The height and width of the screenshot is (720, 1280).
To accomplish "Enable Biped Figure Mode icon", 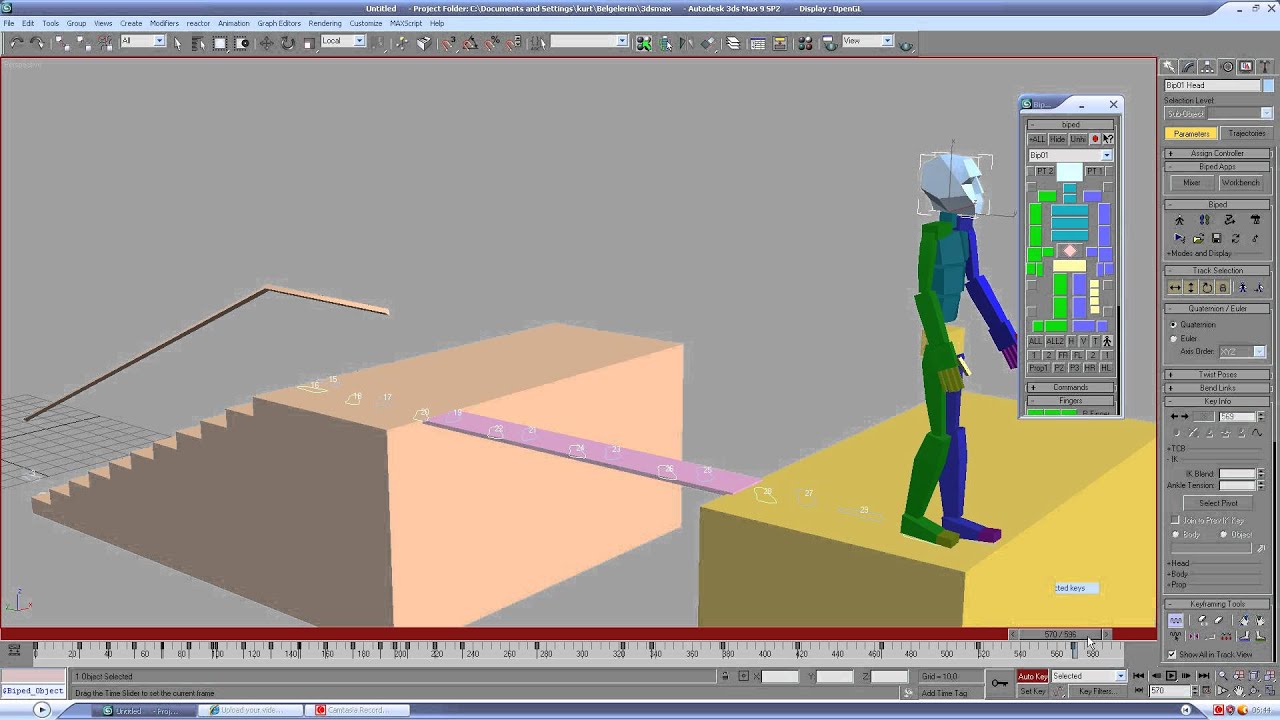I will [x=1179, y=220].
